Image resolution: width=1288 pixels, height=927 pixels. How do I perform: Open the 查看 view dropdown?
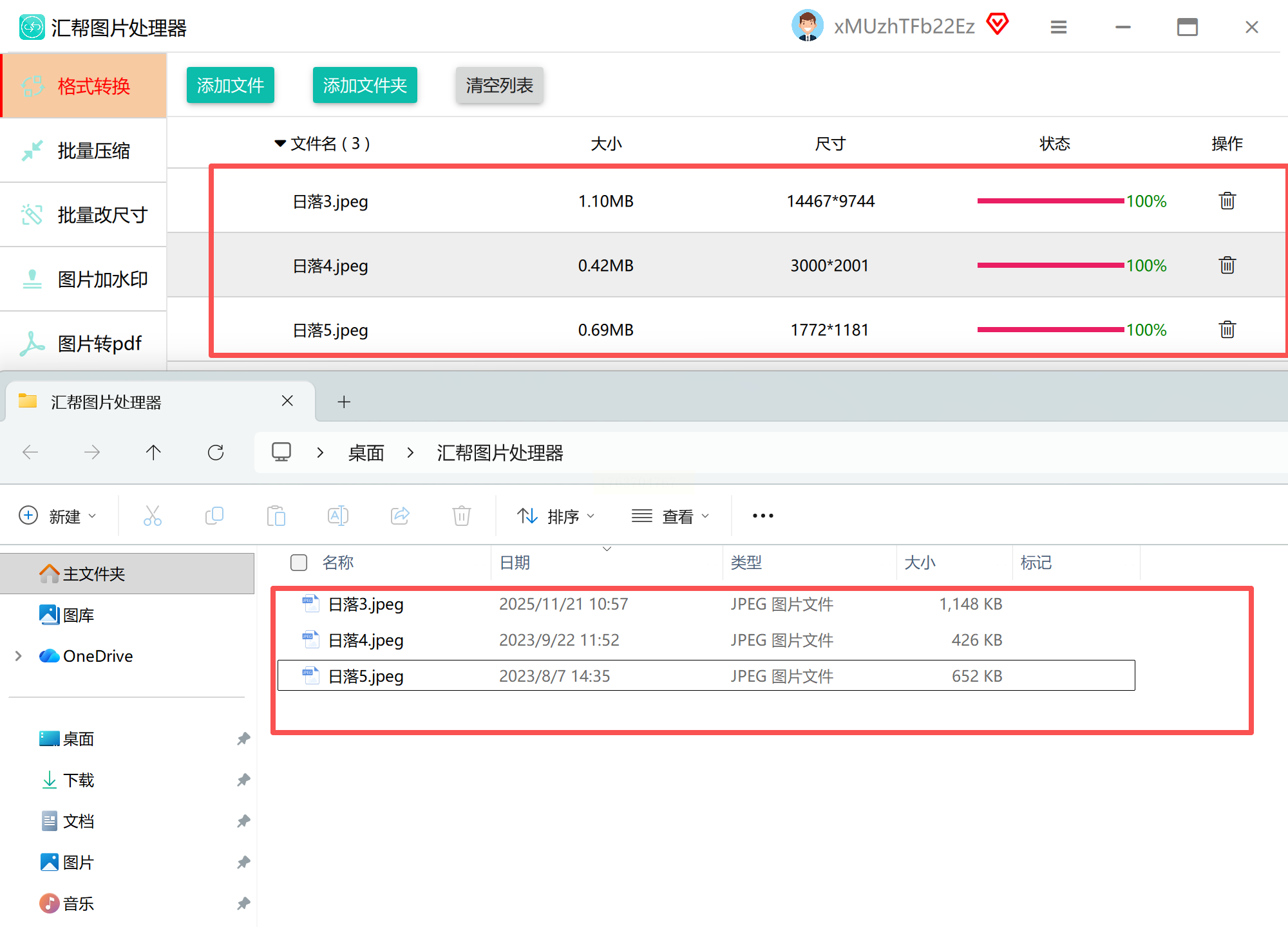coord(670,516)
